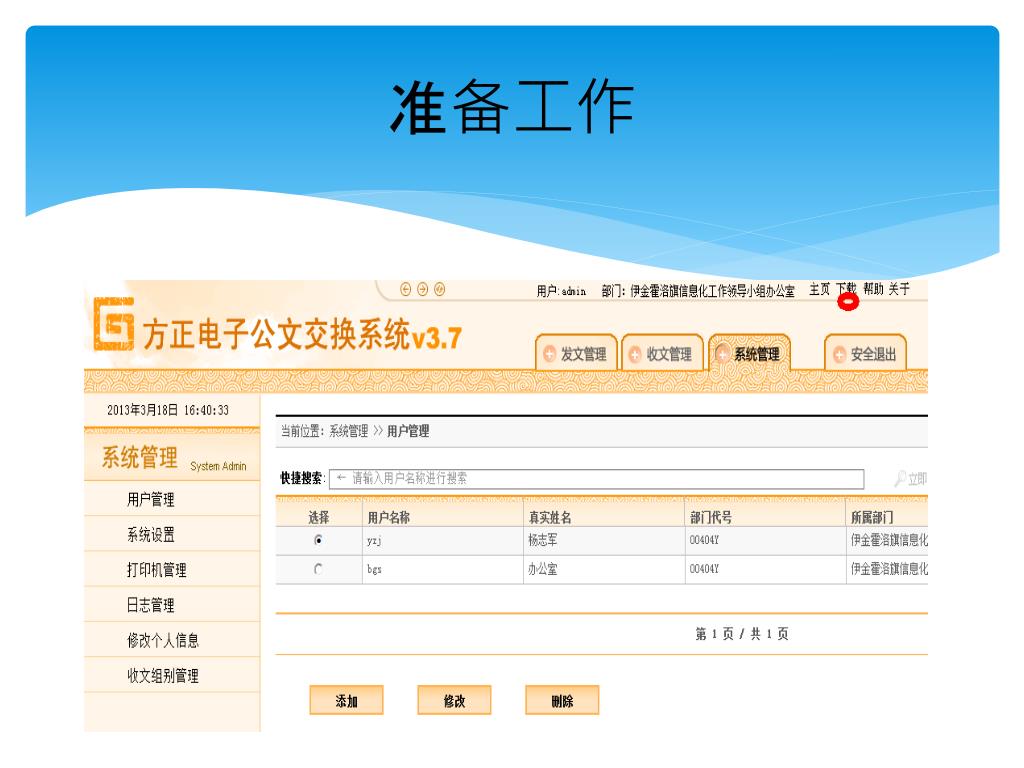
Task: Click the date and time 2013年3月18日 display
Action: [168, 410]
